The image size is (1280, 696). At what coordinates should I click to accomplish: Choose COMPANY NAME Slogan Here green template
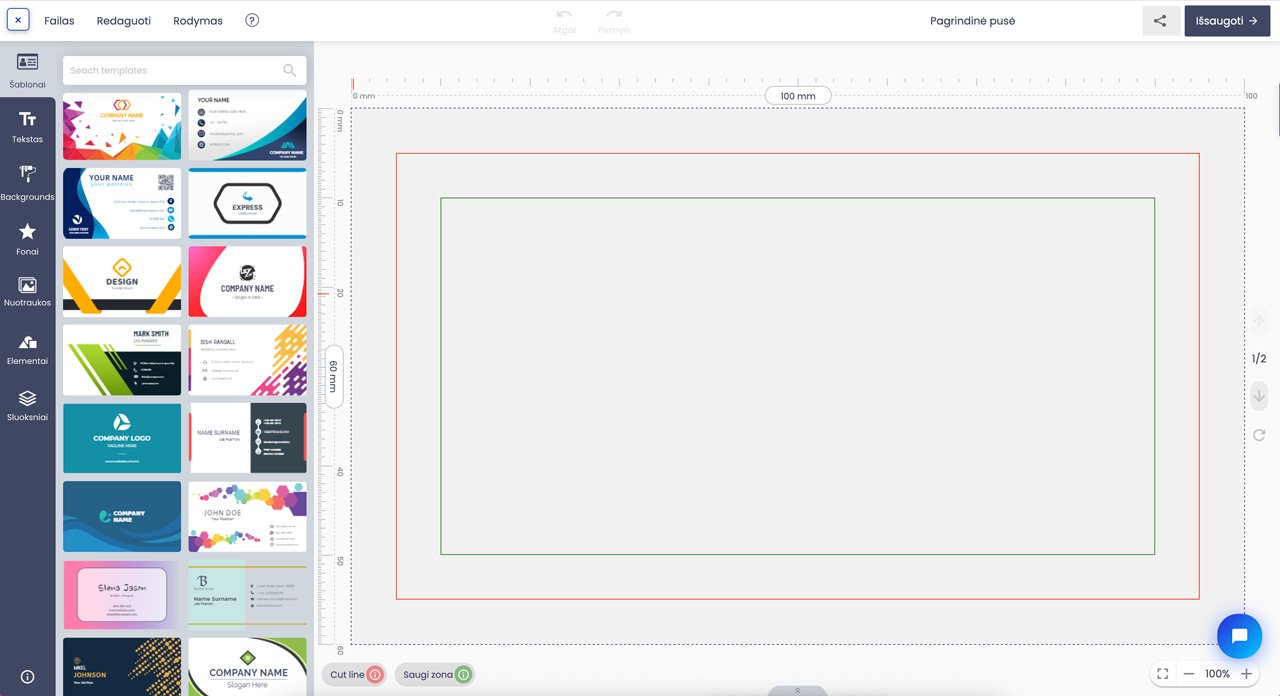pyautogui.click(x=247, y=667)
